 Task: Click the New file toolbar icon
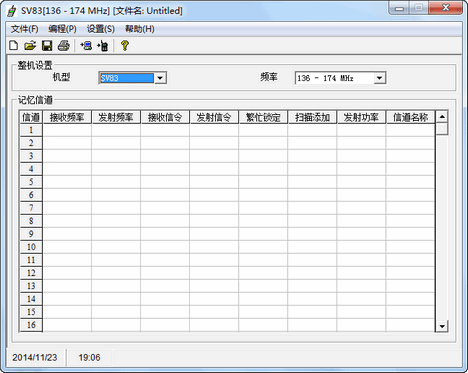point(14,45)
